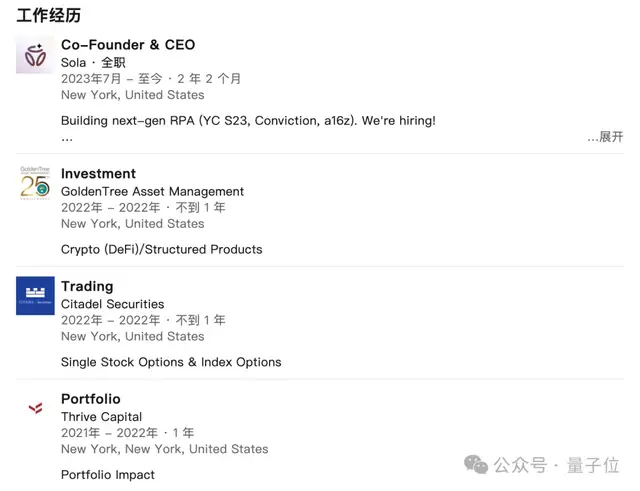Click the Single Stock Options & Index Options text
This screenshot has width=640, height=491.
[171, 362]
